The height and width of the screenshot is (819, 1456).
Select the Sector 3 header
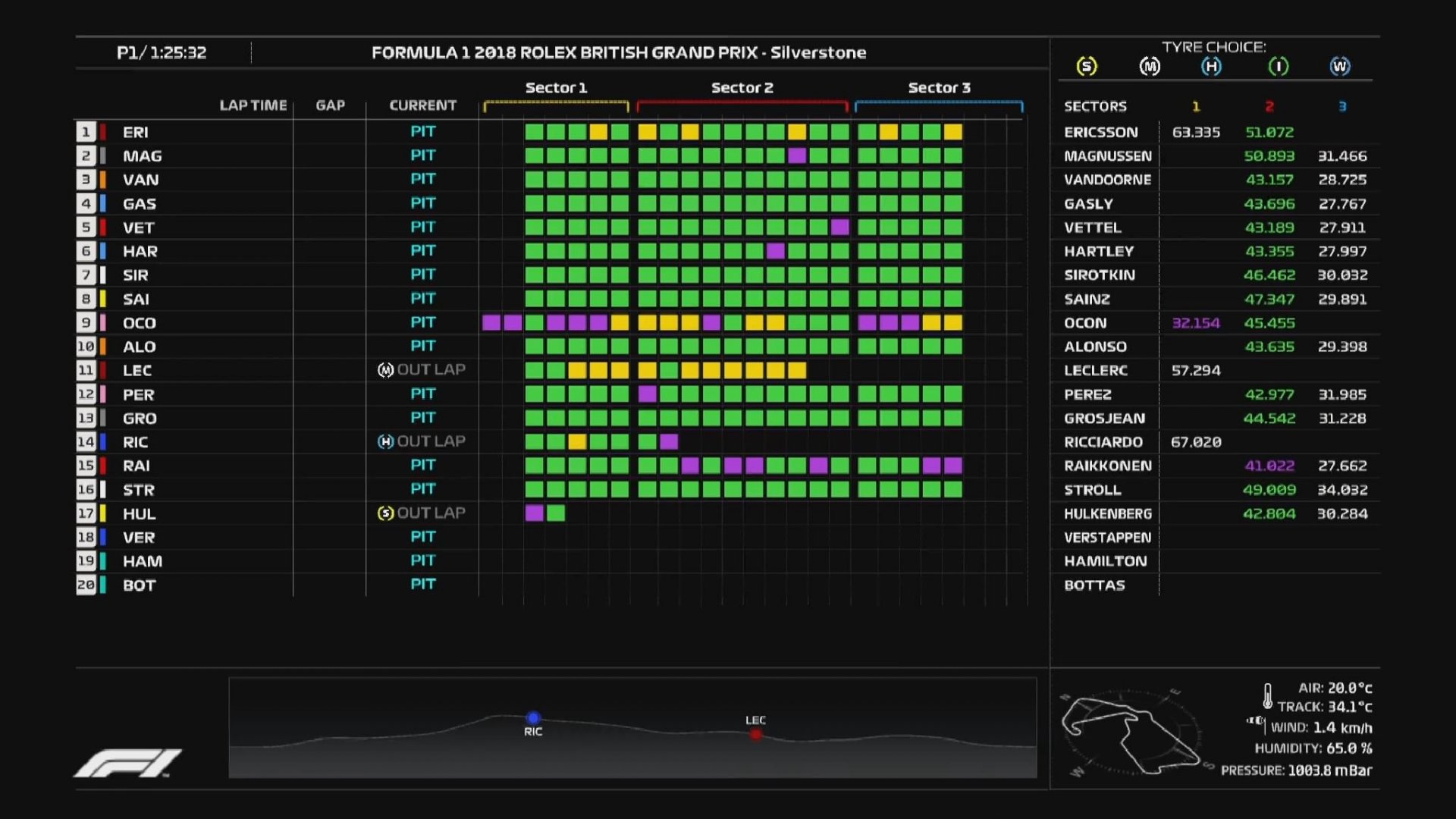click(x=939, y=88)
